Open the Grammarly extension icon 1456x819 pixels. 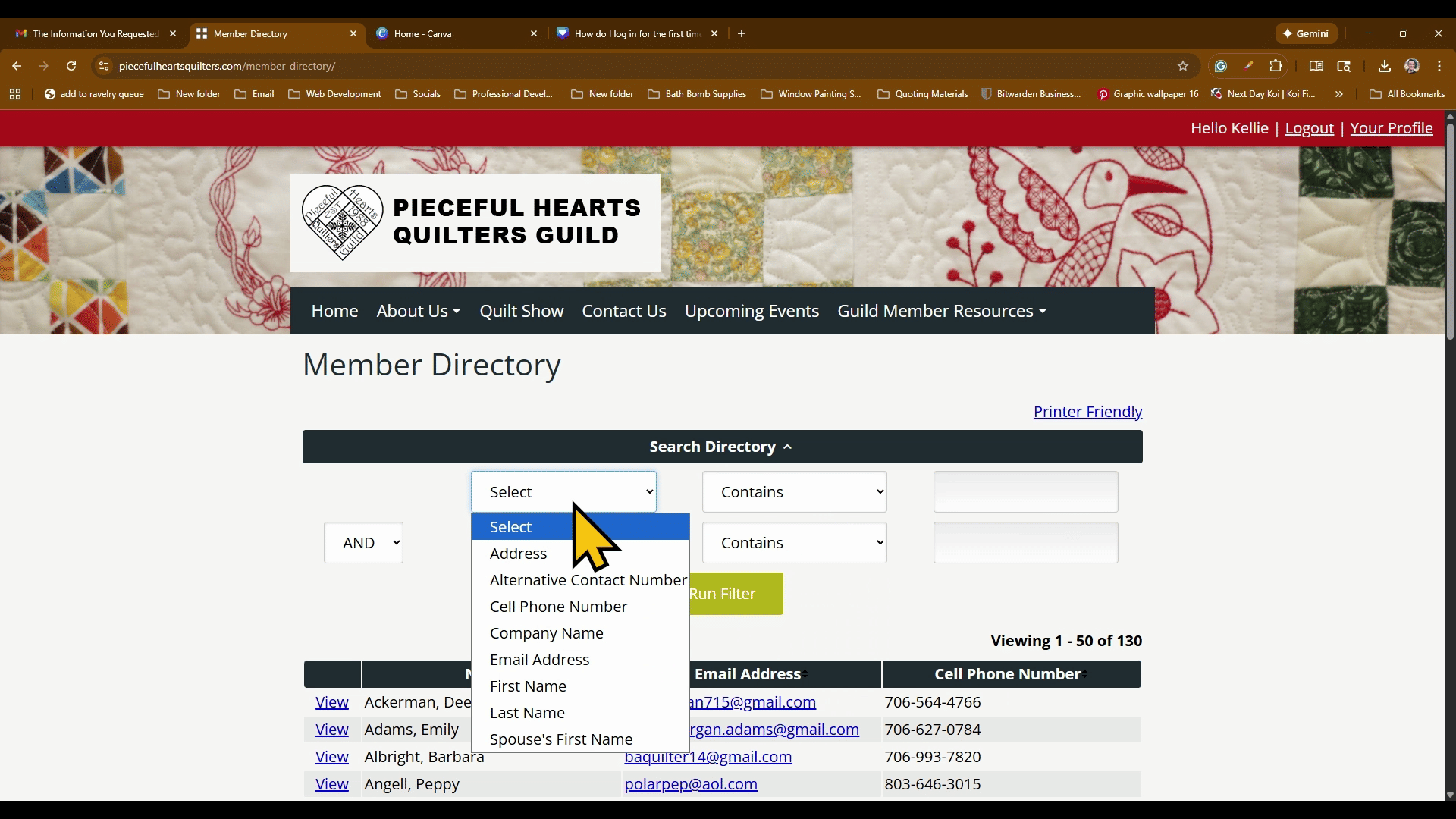[1221, 66]
